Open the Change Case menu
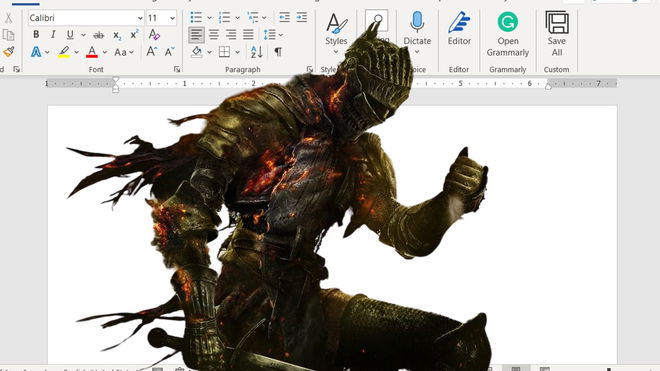 click(x=123, y=52)
